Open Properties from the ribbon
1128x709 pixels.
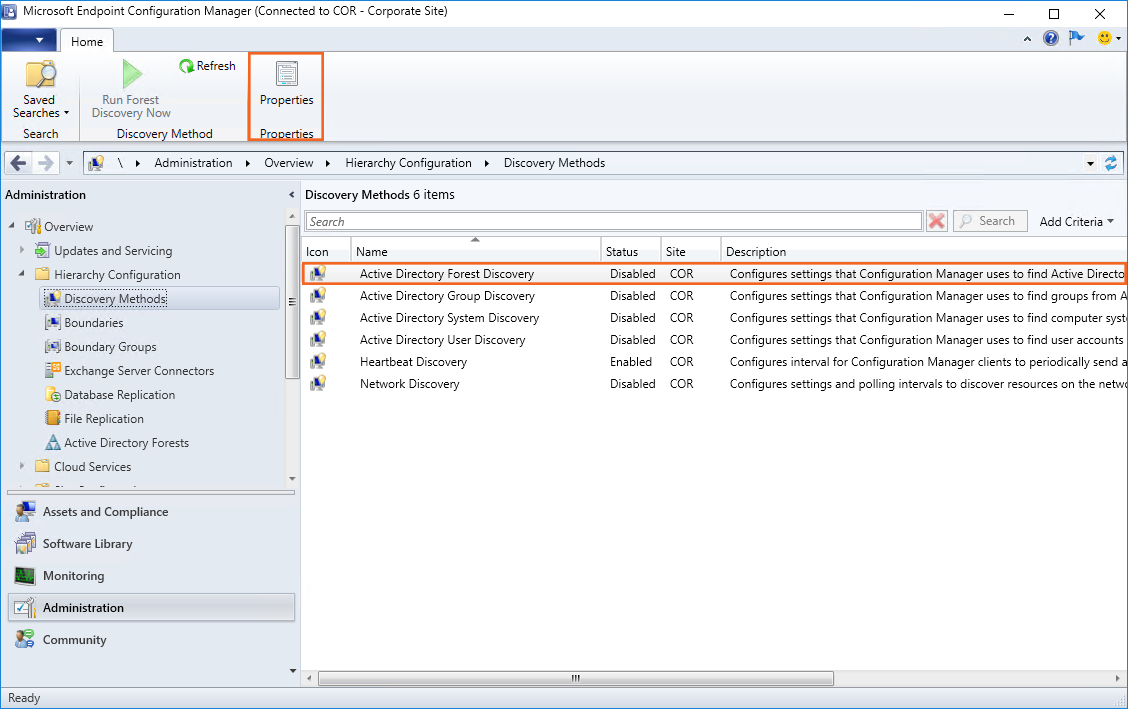click(x=286, y=83)
